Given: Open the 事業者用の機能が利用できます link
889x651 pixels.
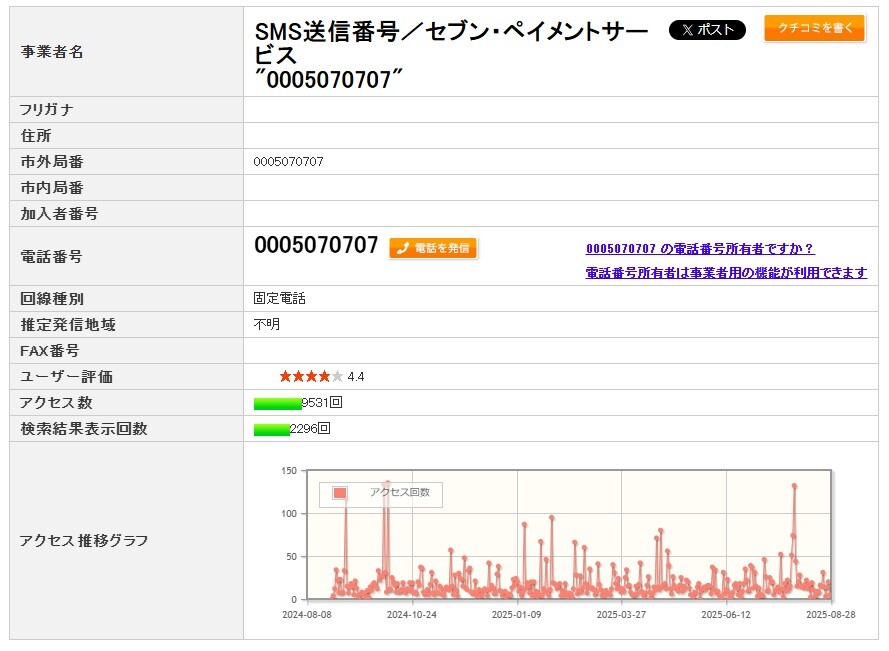Looking at the screenshot, I should 726,273.
